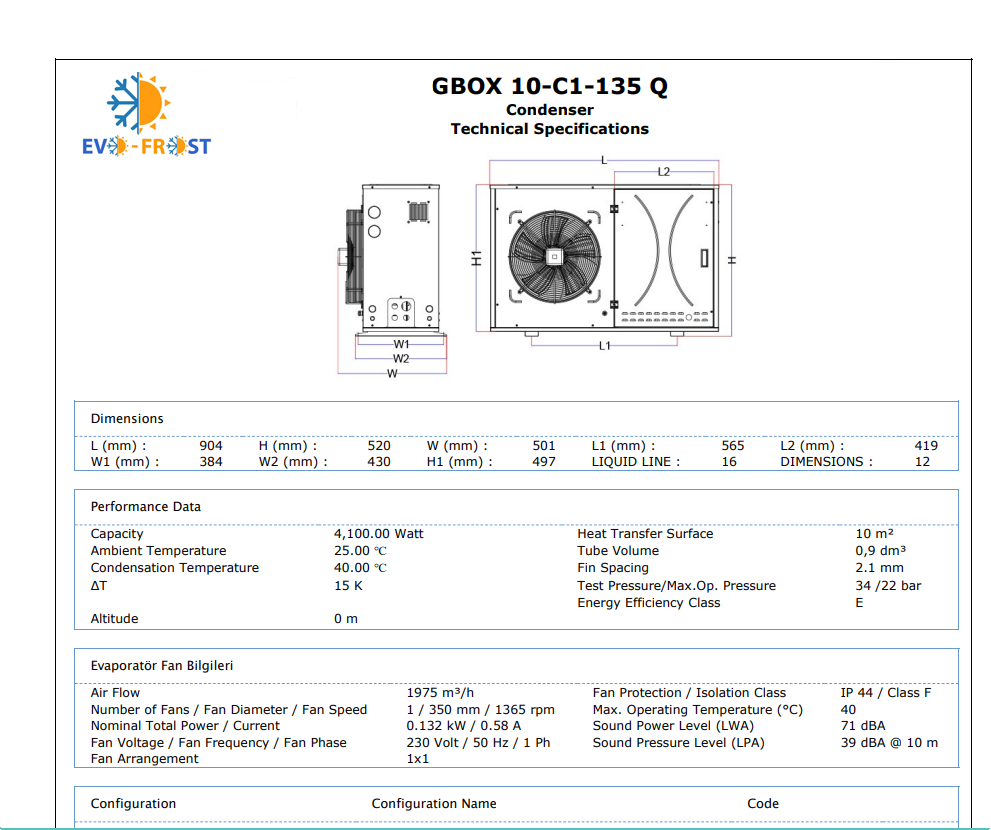Click the 'Nominal Total Power / Current' label

(185, 726)
